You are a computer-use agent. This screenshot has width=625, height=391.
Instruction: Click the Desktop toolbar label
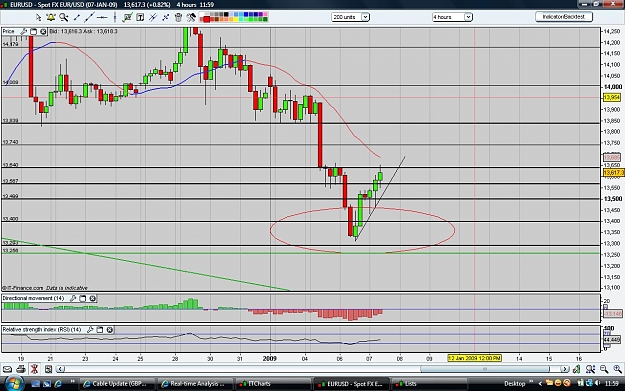[515, 384]
